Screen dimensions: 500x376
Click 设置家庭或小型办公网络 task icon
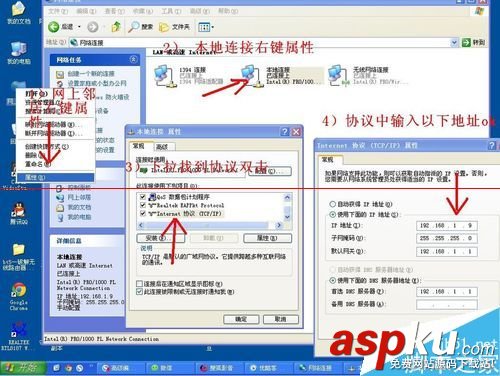(x=60, y=84)
